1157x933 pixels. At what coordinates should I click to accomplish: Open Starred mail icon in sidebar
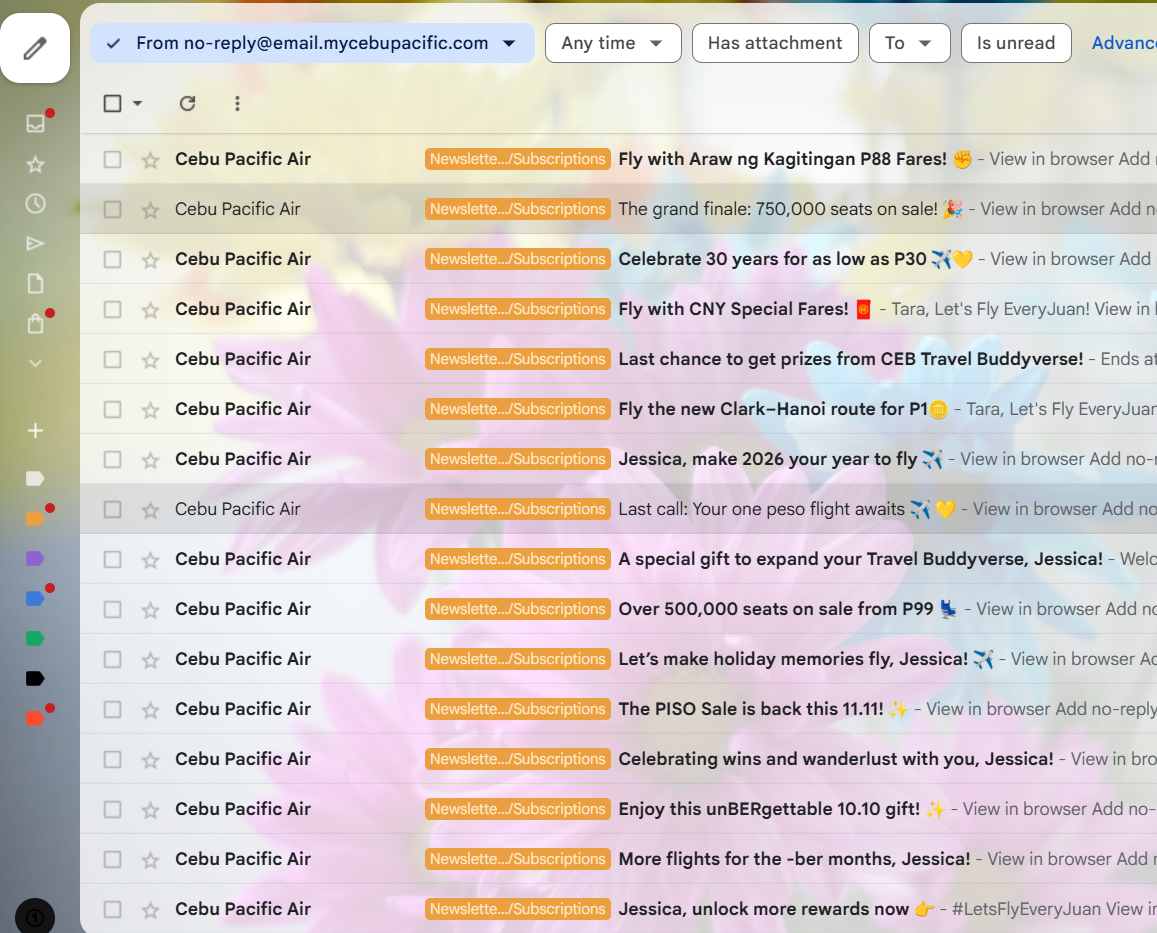tap(35, 164)
